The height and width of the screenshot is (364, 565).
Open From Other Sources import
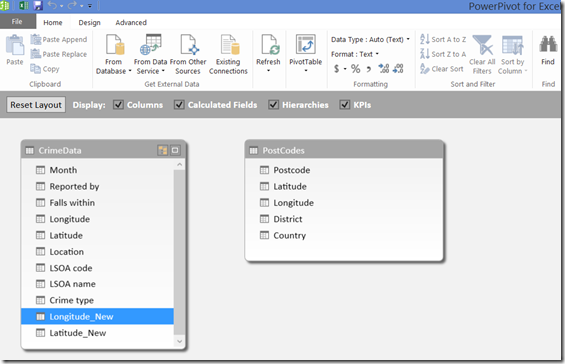188,54
